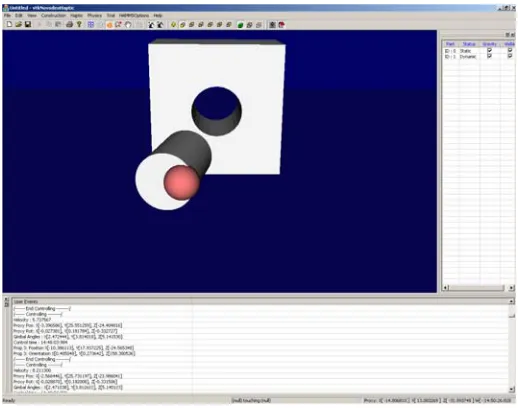Click the red icon ending the toolbar

282,25
